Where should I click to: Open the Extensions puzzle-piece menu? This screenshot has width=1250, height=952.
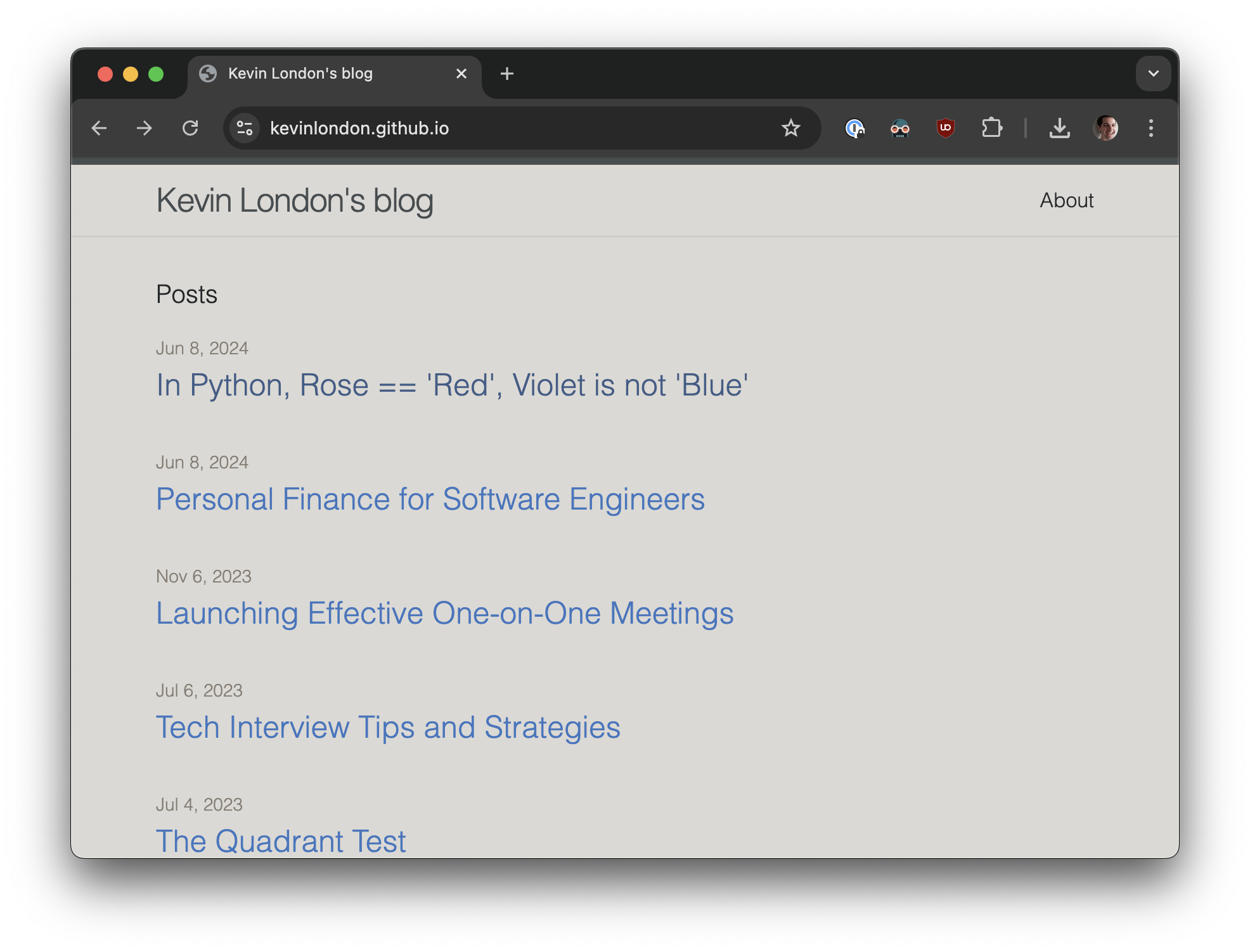(993, 128)
